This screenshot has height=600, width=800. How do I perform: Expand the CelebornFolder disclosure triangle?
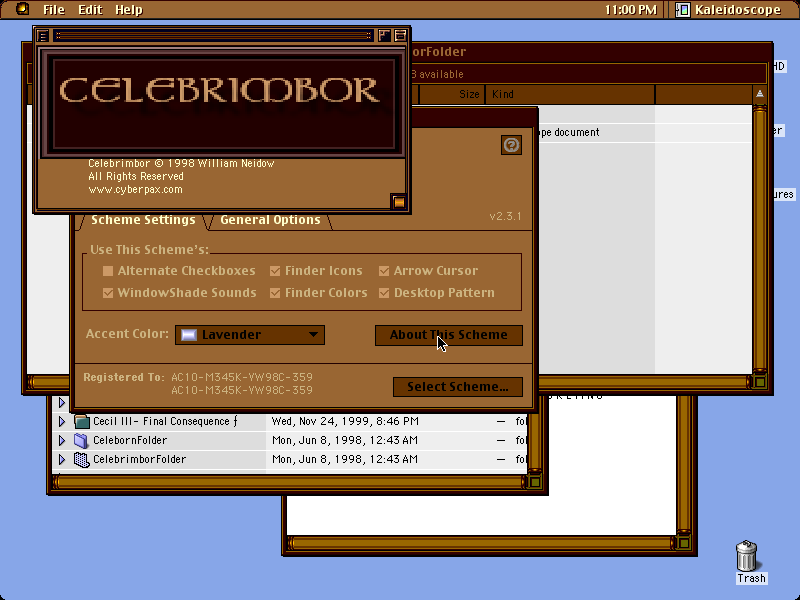click(x=62, y=440)
